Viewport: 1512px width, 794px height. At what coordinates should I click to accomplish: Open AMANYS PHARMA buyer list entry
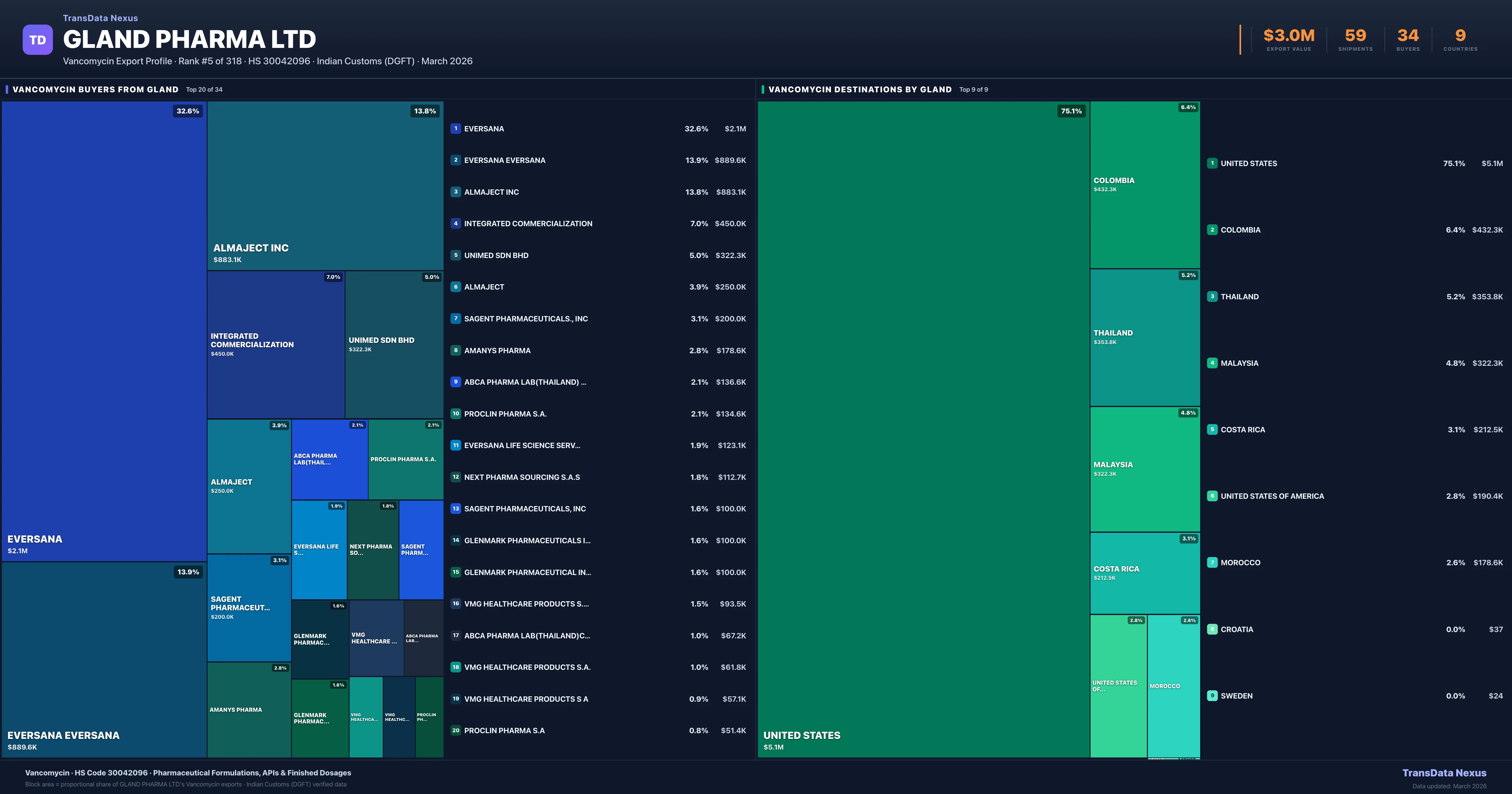(497, 351)
